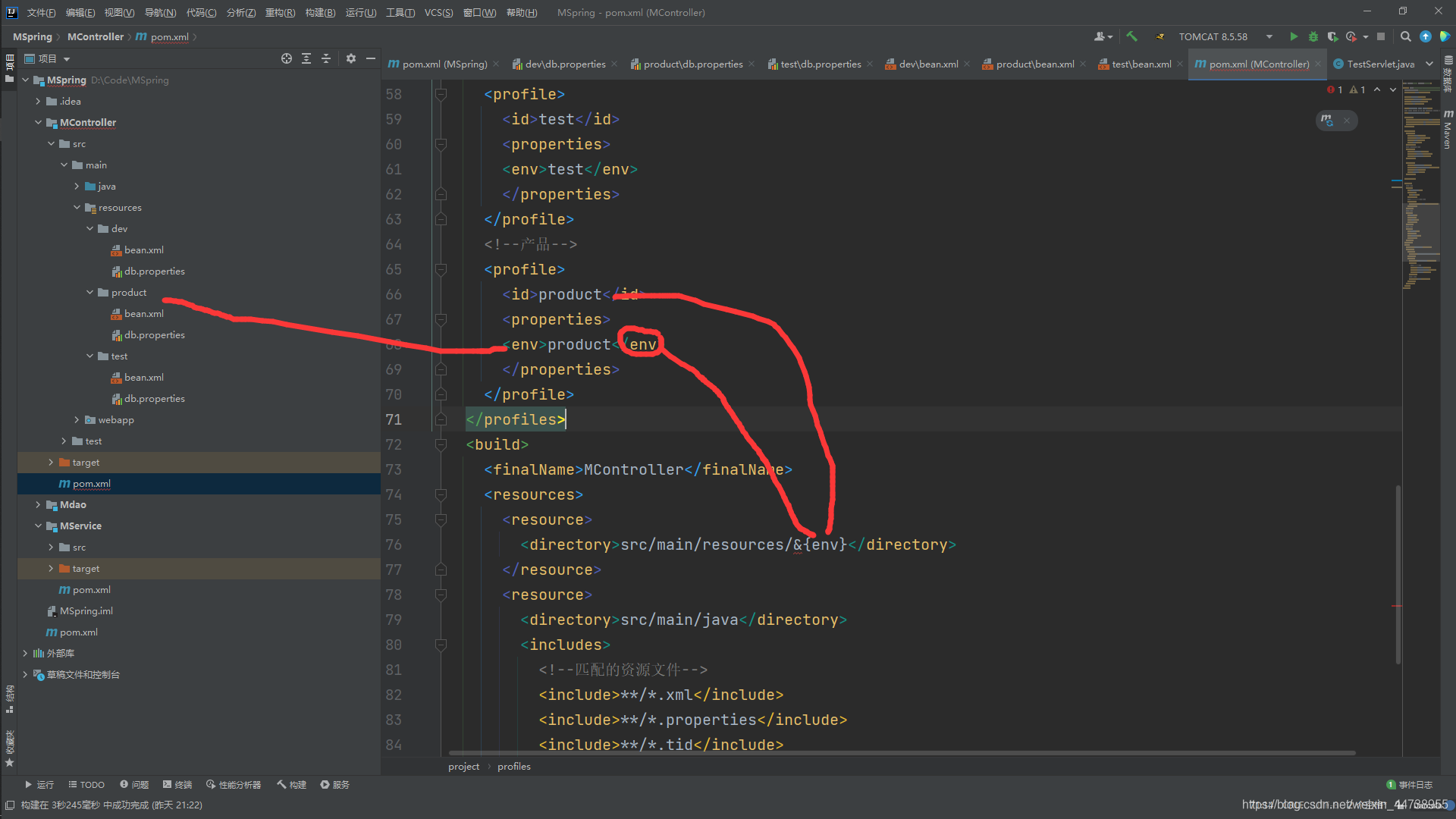This screenshot has height=819, width=1456.
Task: Click the locate target icon in project panel
Action: coord(286,58)
